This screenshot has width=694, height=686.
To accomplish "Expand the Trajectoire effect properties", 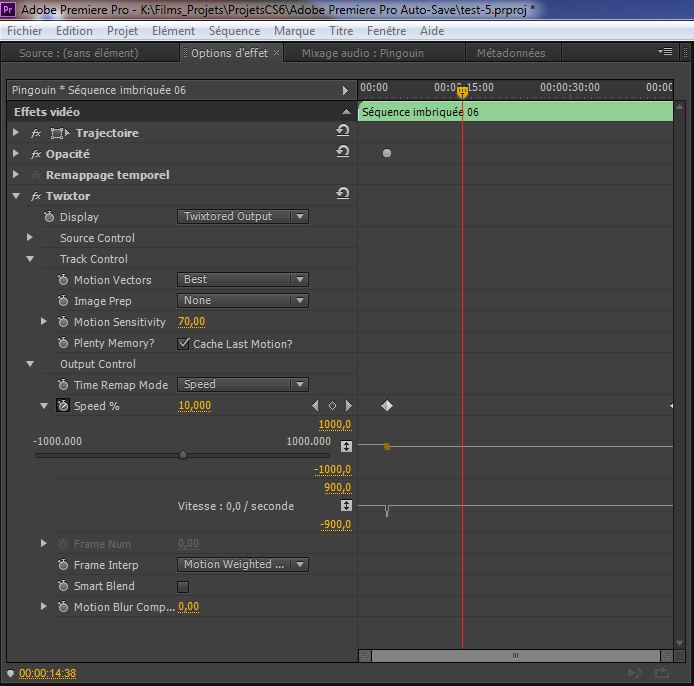I will pos(16,132).
